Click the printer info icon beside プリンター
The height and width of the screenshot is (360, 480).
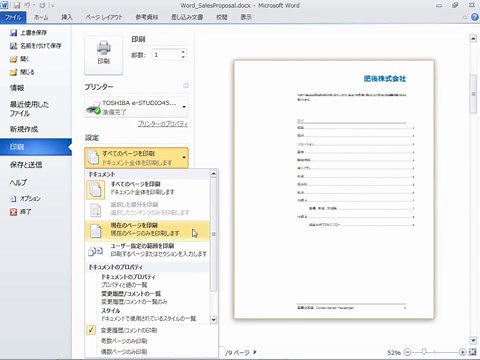coord(186,86)
